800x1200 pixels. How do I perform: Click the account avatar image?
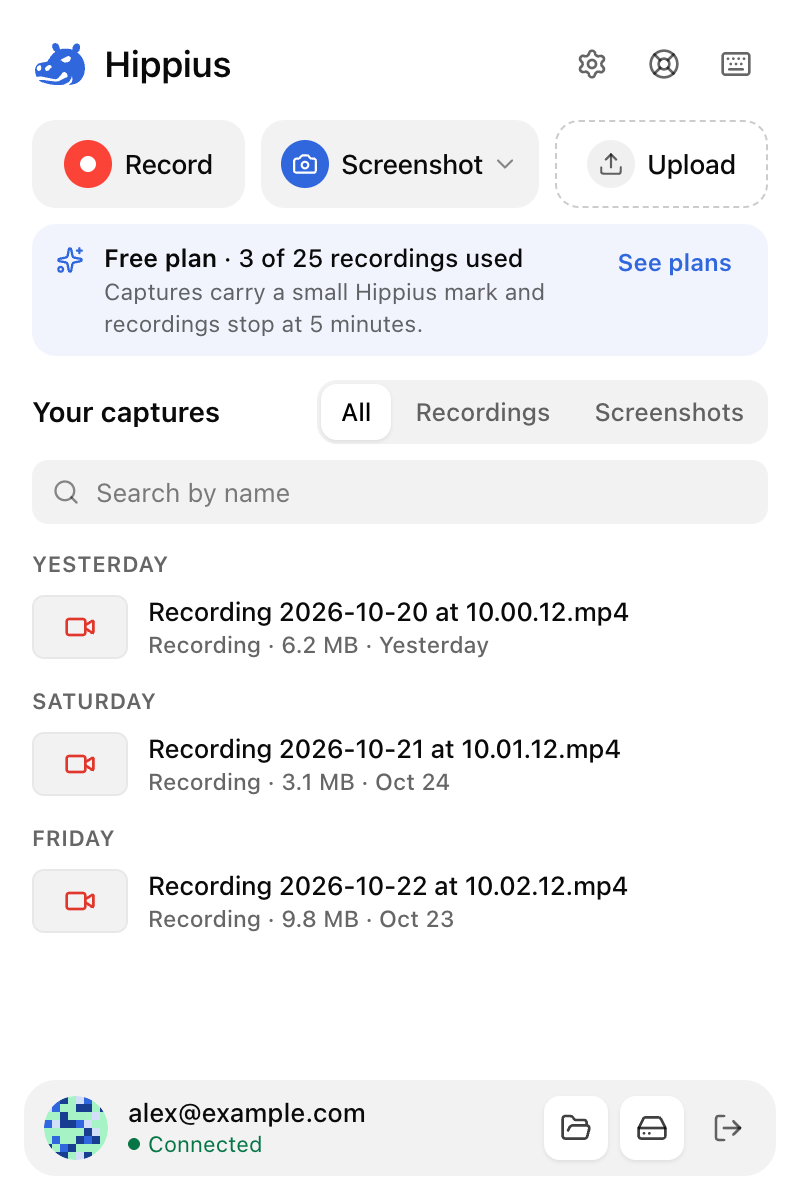(x=76, y=1128)
